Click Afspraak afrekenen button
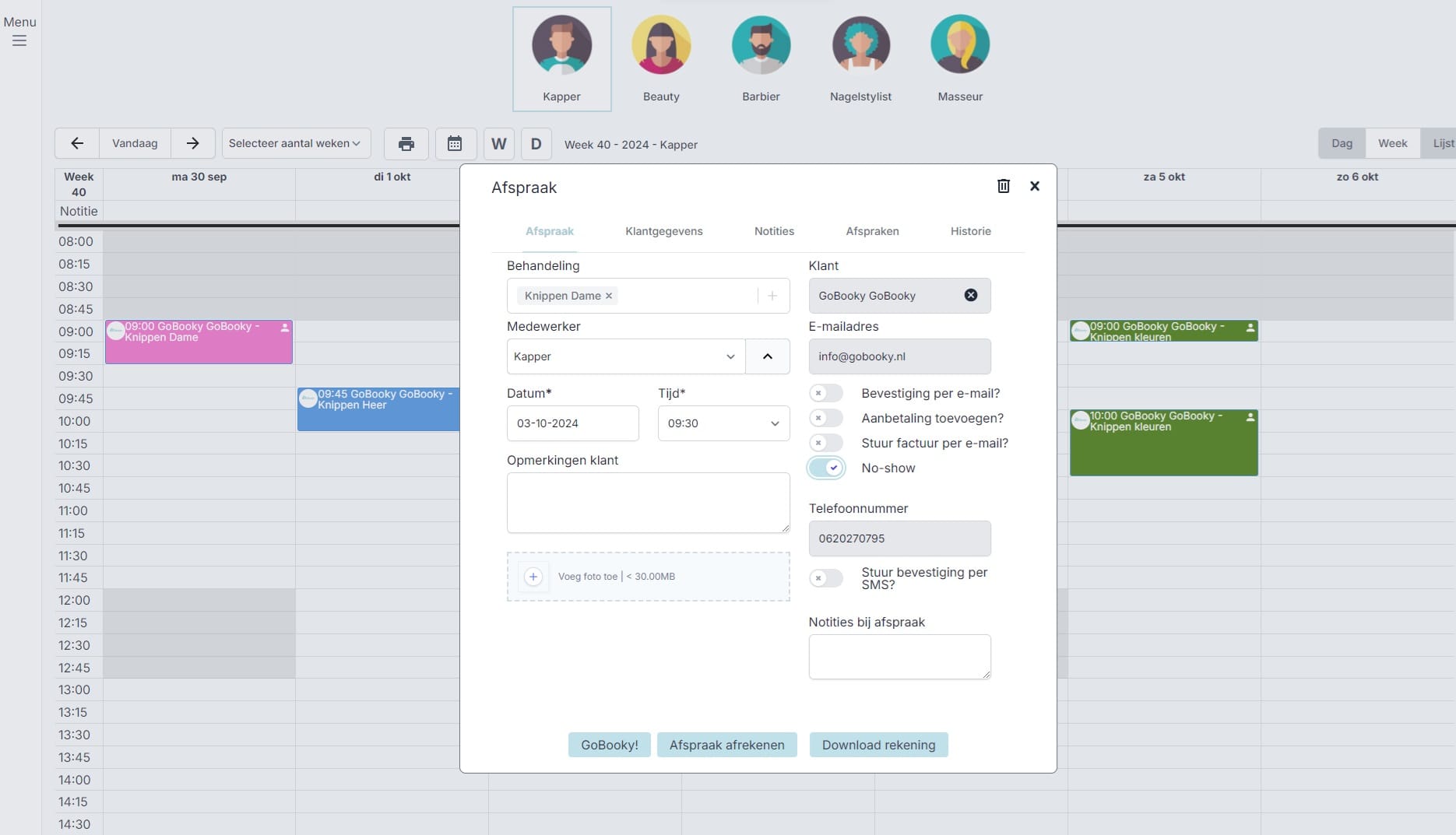The height and width of the screenshot is (835, 1456). (x=726, y=745)
